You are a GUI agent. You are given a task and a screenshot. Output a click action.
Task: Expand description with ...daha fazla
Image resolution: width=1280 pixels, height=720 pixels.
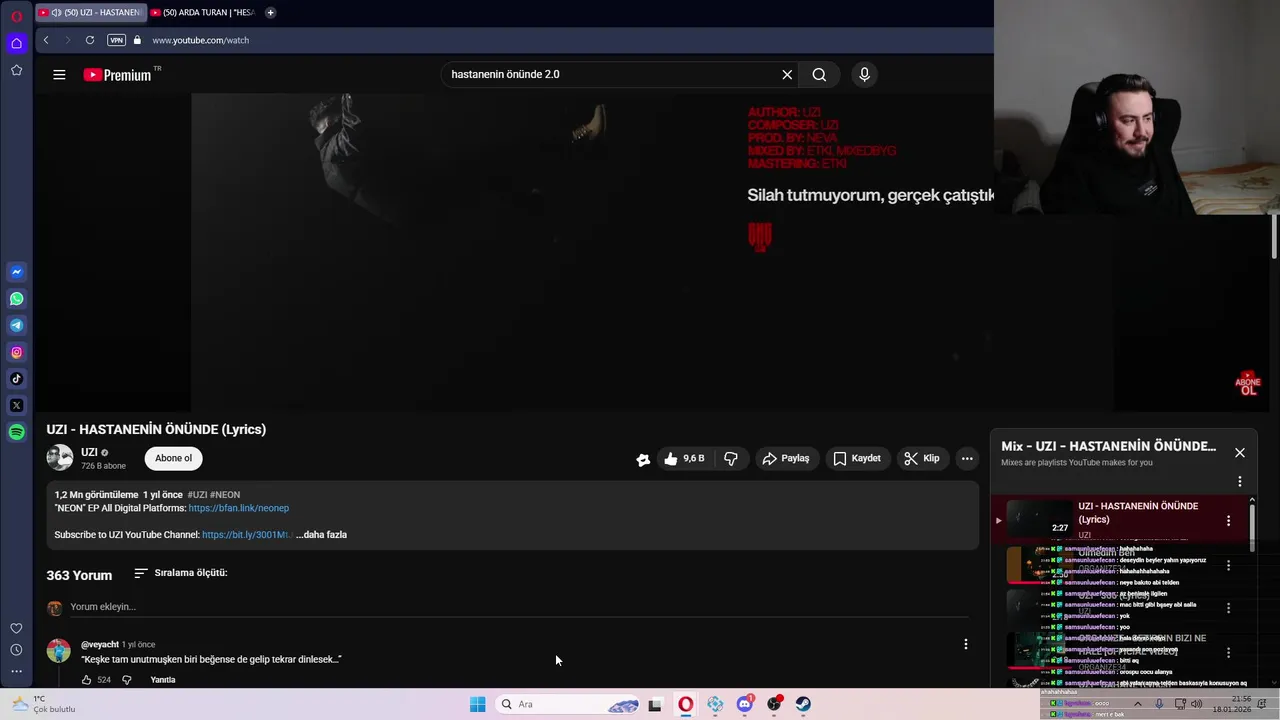tap(321, 535)
